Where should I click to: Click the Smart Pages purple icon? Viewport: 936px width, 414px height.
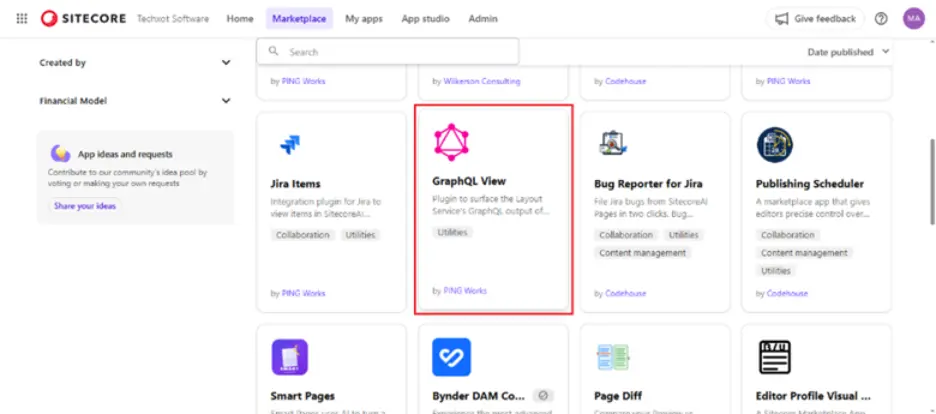tap(290, 357)
